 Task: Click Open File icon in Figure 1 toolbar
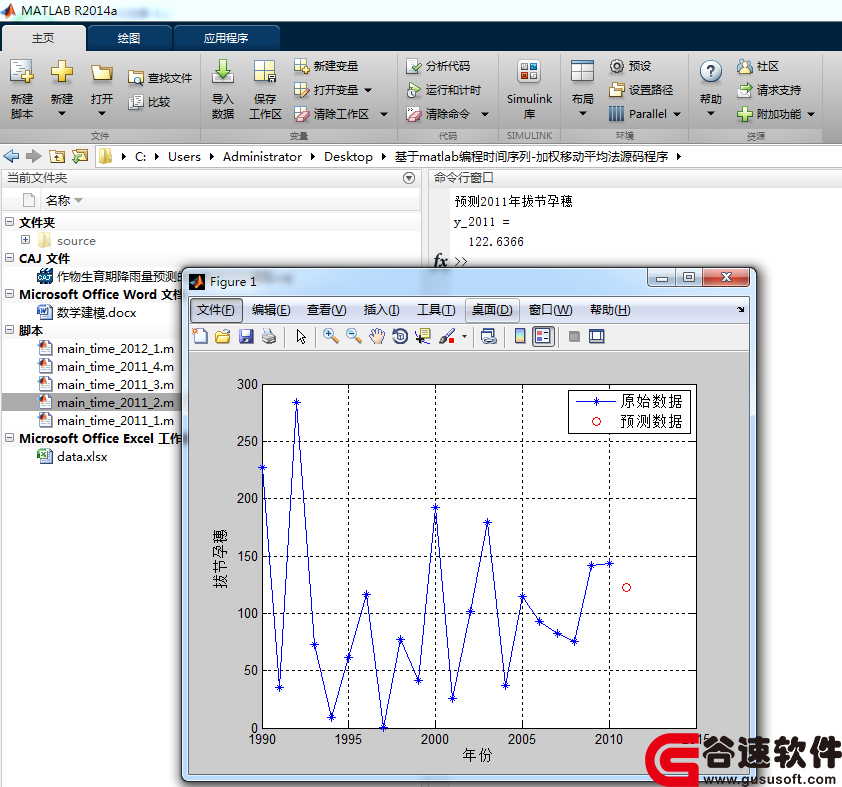coord(223,337)
